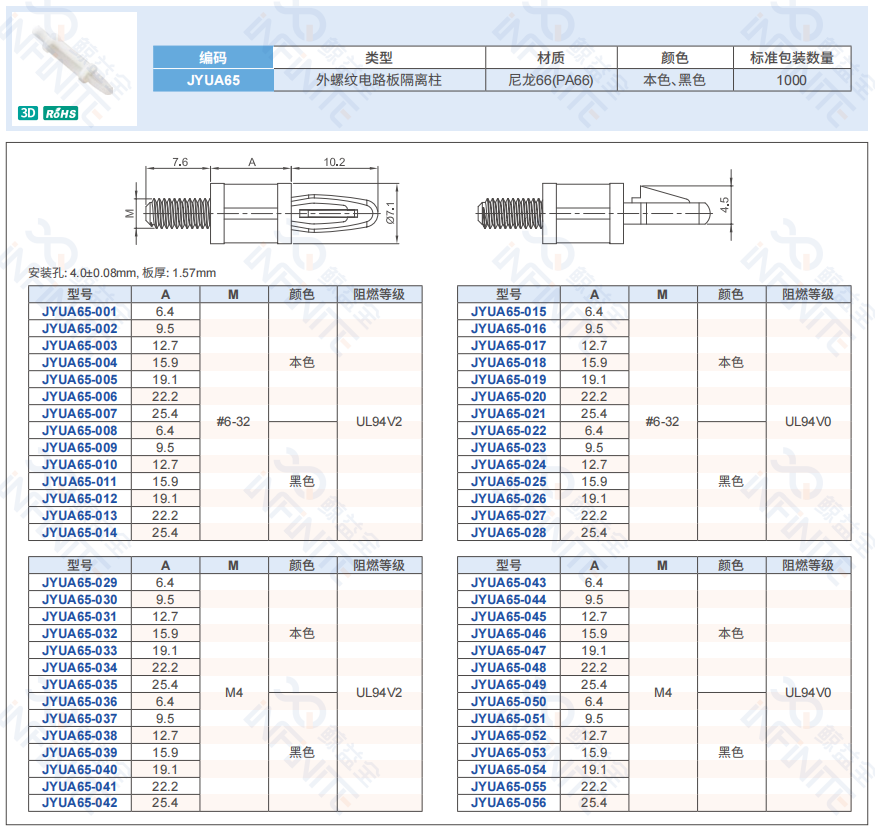This screenshot has width=875, height=829.
Task: Click the 7.6 thread length dimension label
Action: coord(180,161)
